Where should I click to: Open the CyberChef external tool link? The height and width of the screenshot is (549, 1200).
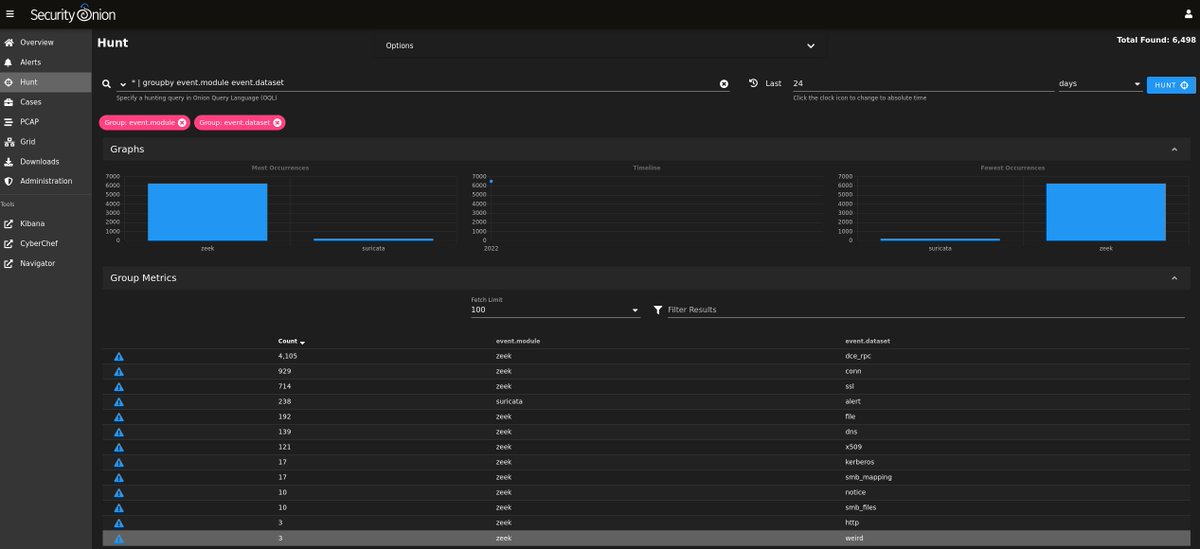coord(45,243)
